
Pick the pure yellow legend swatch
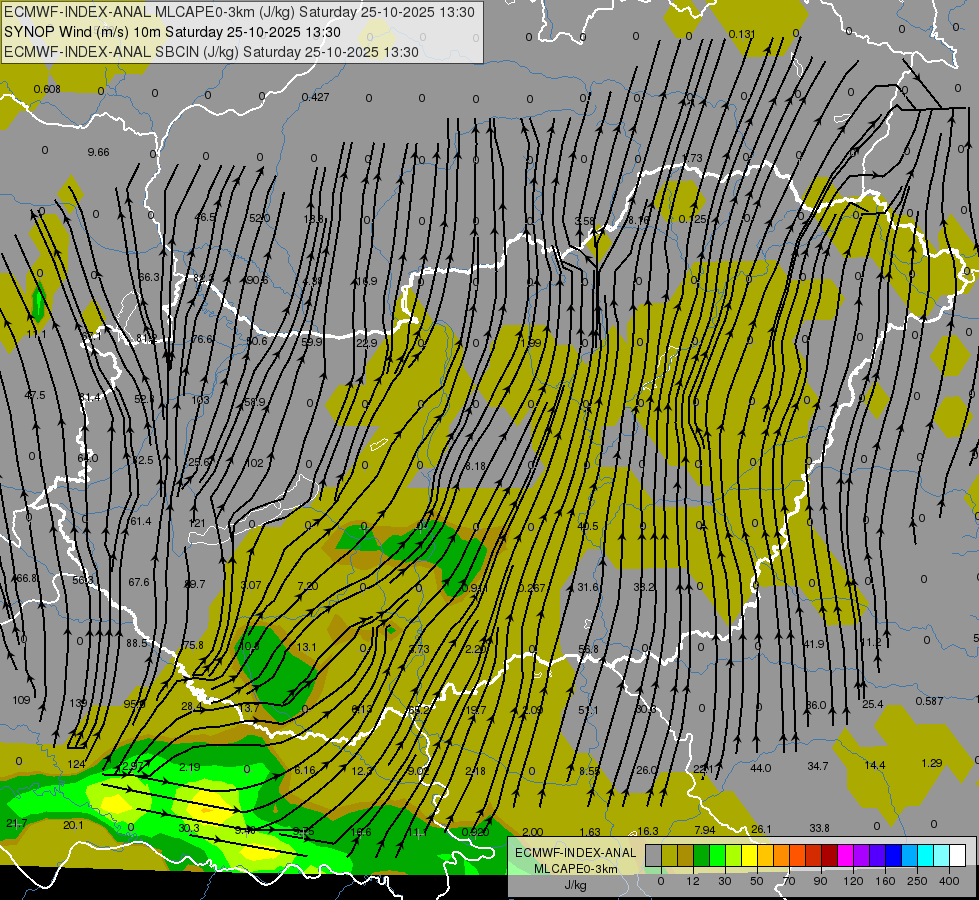pyautogui.click(x=750, y=855)
